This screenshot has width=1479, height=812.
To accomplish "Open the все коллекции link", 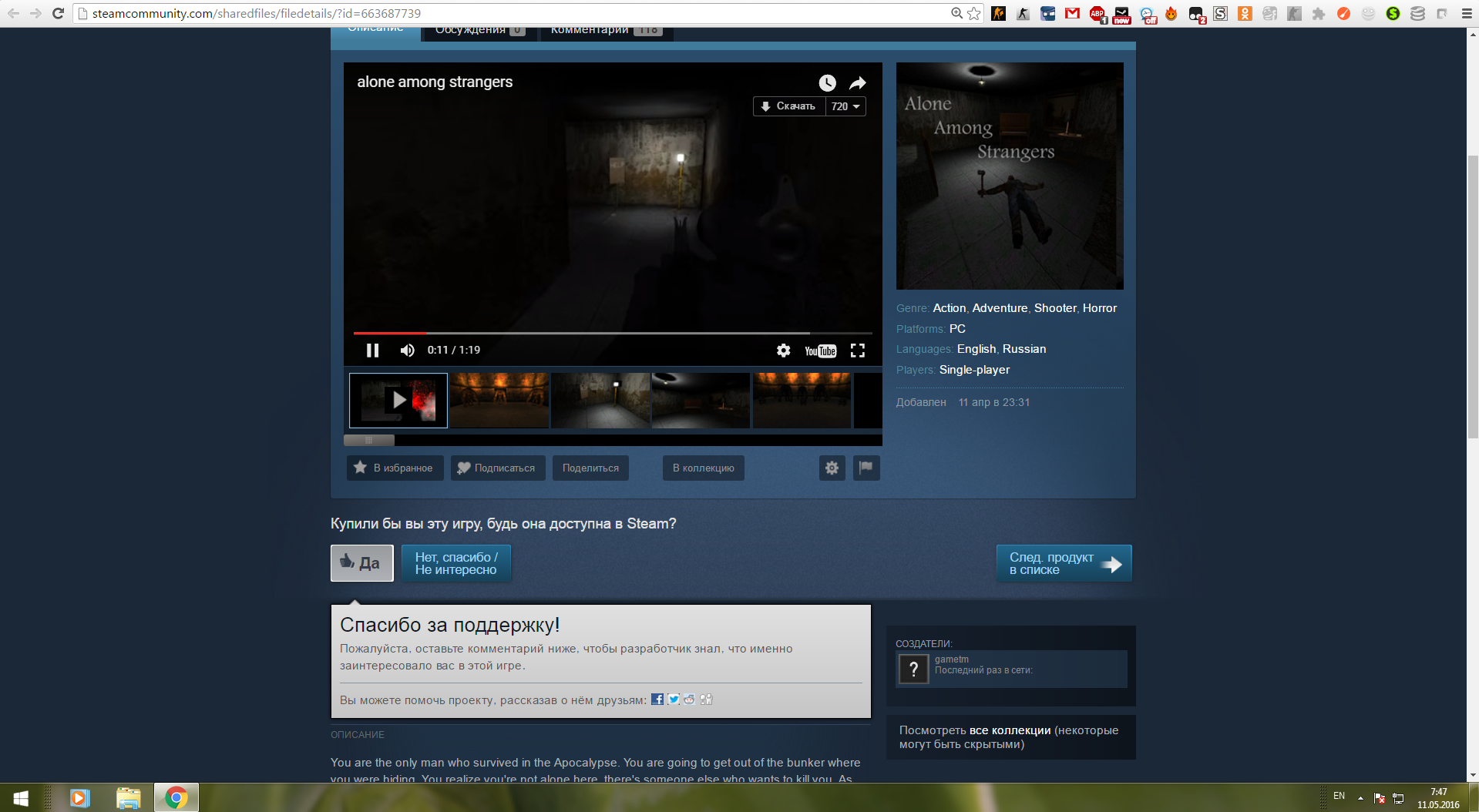I will tap(1010, 730).
